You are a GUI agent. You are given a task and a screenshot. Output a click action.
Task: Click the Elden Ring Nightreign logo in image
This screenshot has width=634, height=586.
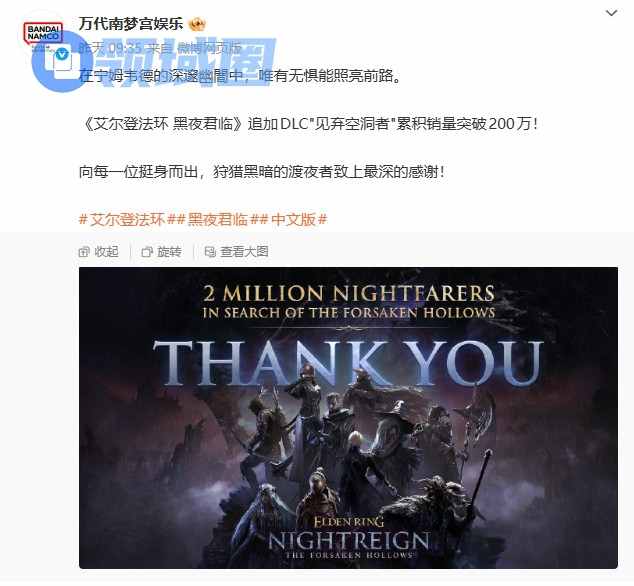click(x=349, y=538)
